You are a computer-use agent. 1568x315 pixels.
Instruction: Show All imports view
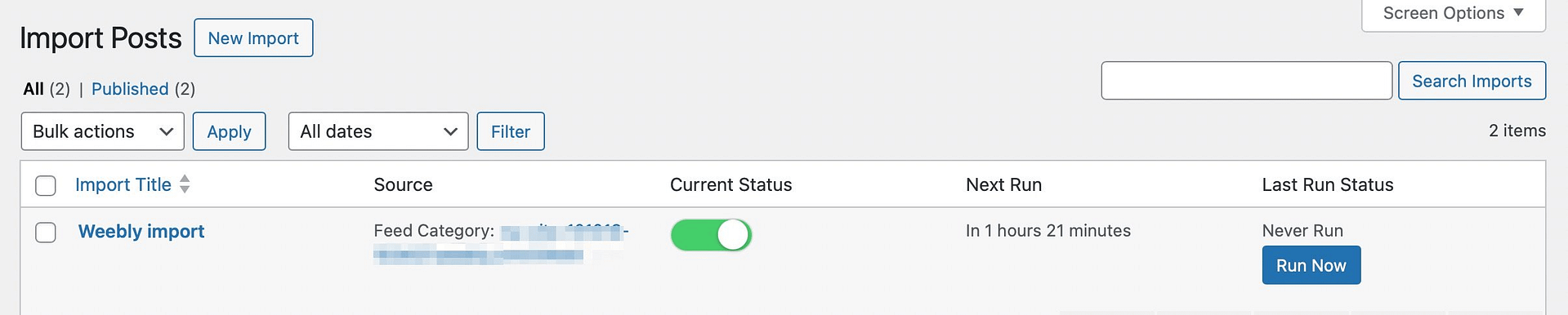click(34, 89)
